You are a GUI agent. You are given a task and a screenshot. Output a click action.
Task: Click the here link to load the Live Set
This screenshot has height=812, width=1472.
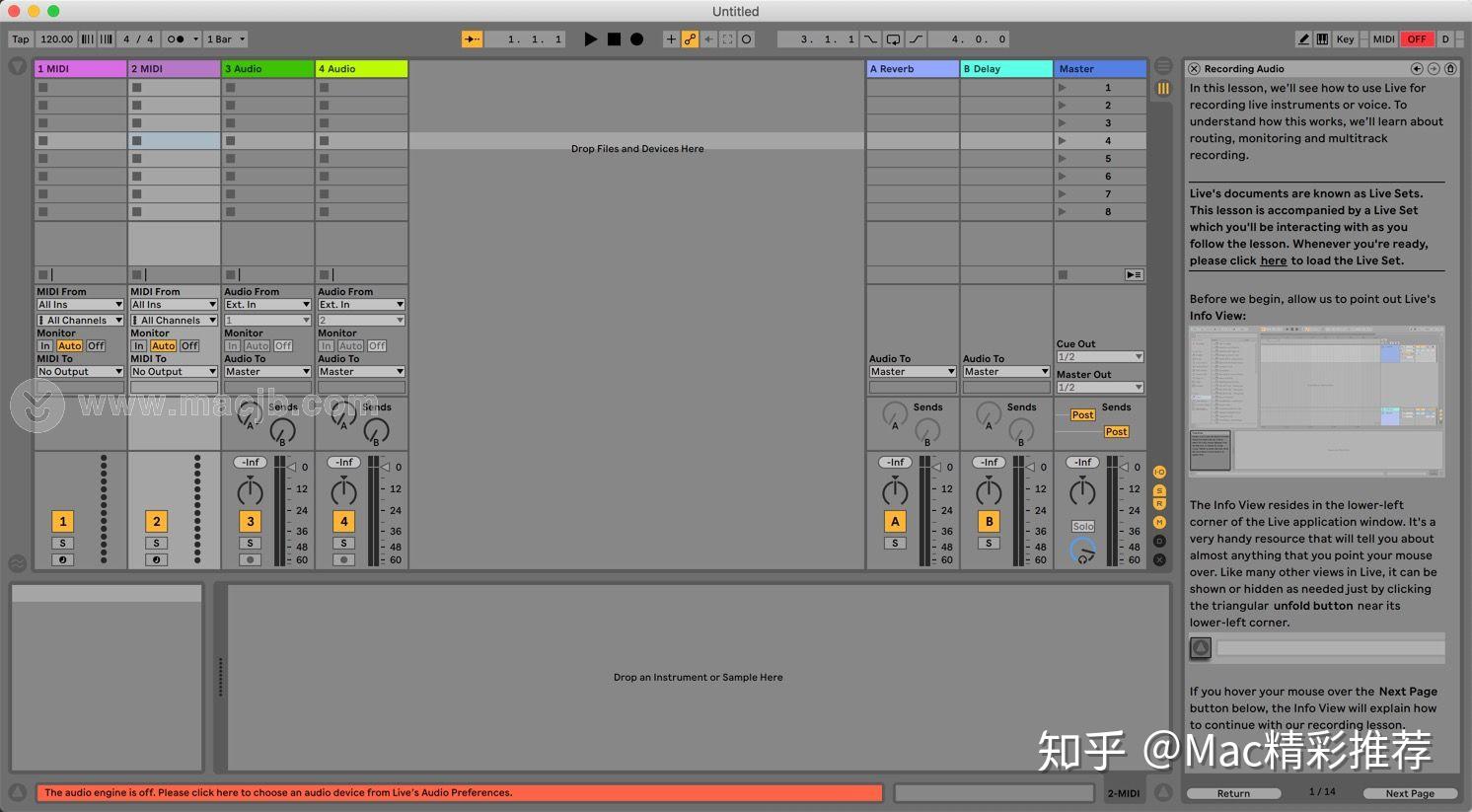1273,260
